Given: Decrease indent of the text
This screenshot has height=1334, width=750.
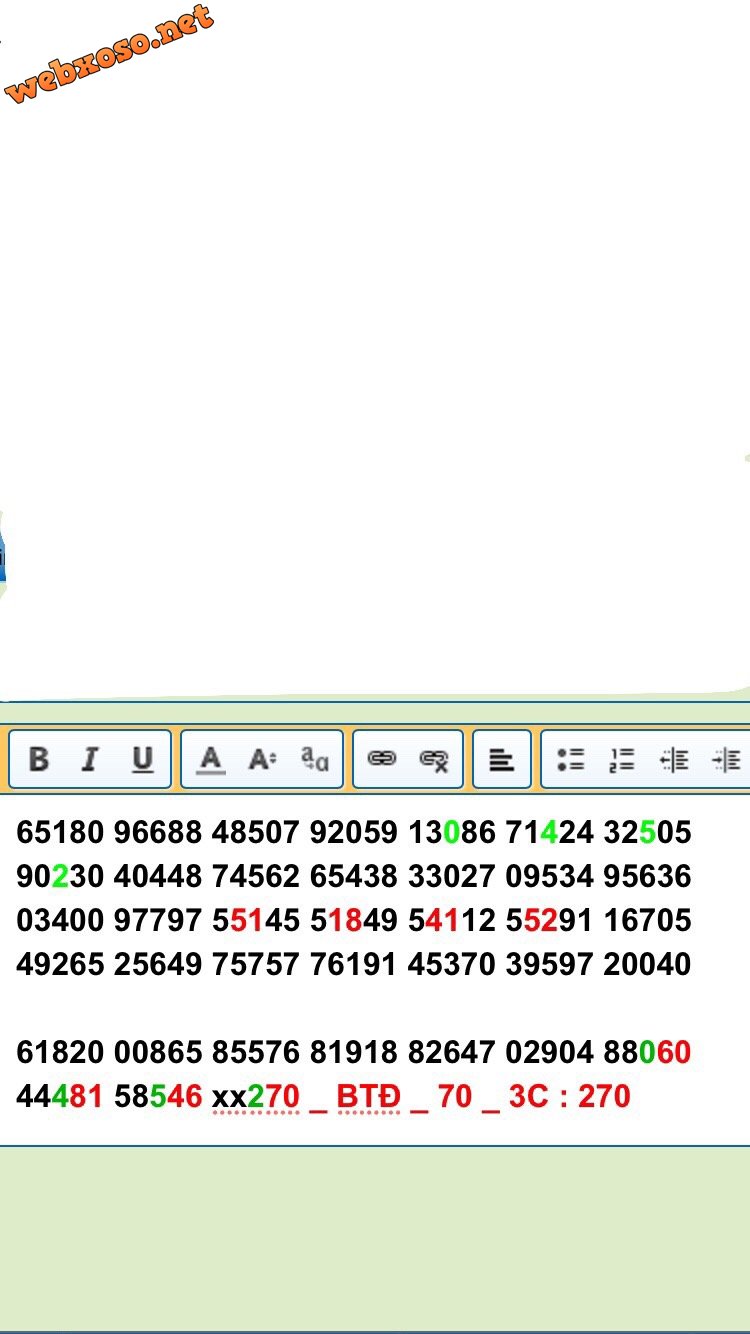Looking at the screenshot, I should coord(674,760).
